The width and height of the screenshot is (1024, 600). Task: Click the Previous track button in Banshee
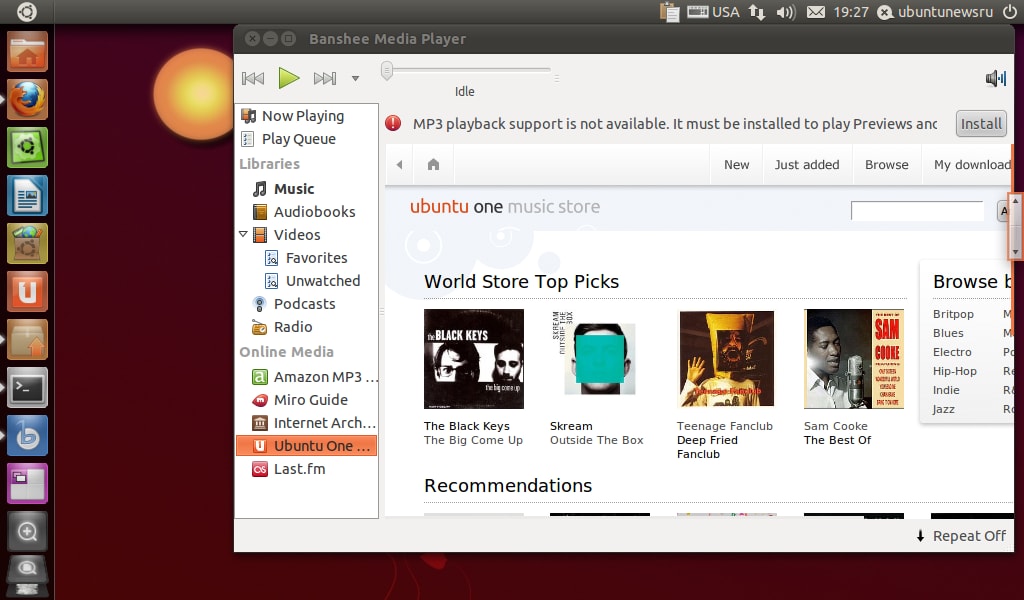[x=253, y=78]
